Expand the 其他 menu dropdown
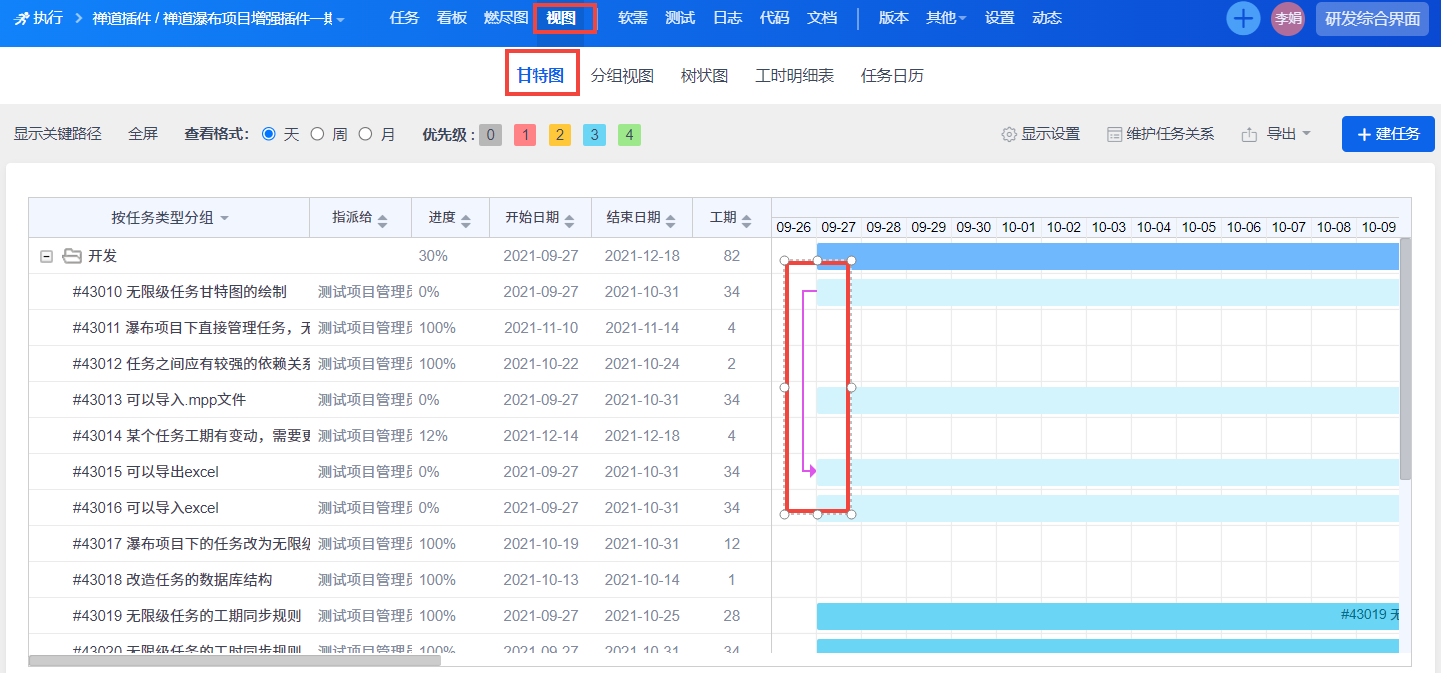This screenshot has width=1441, height=673. (x=946, y=18)
